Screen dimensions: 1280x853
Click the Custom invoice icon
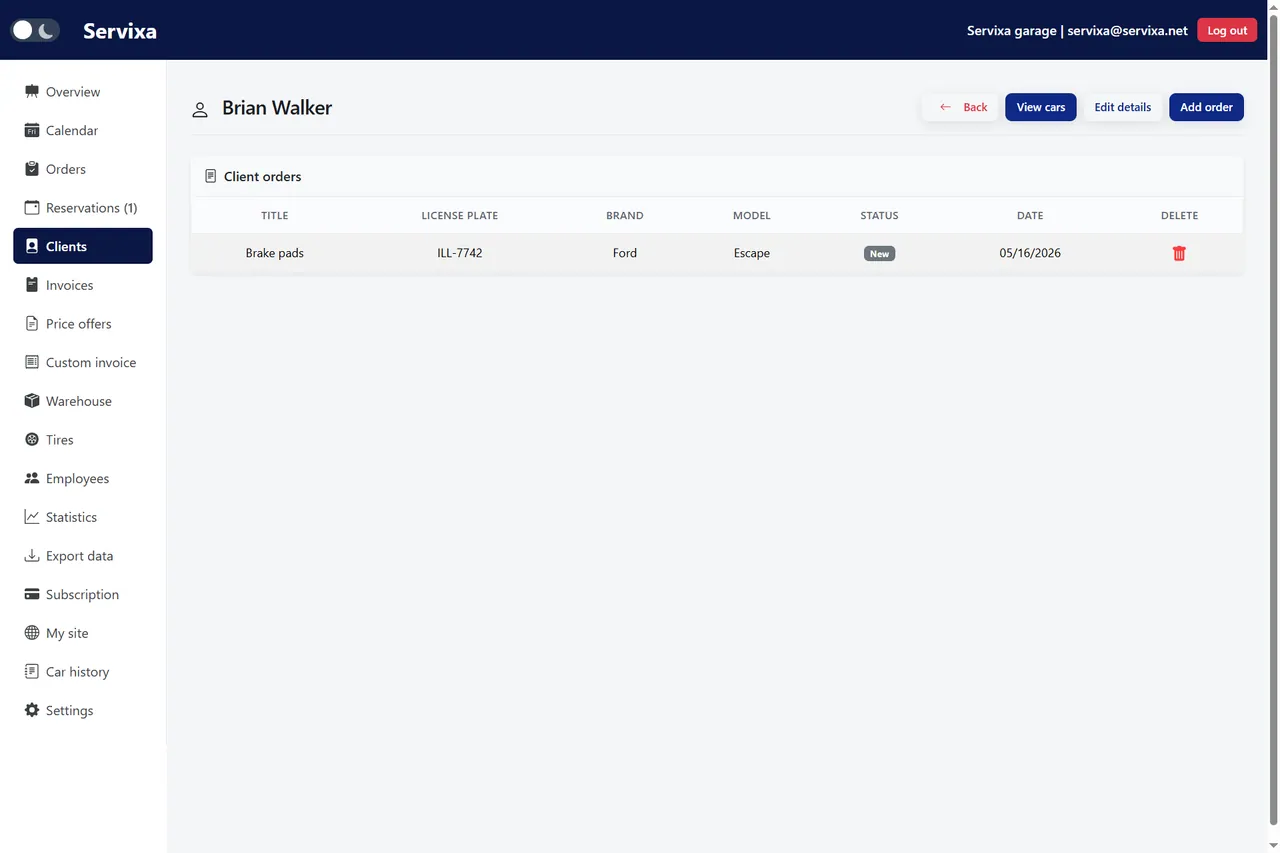point(32,362)
